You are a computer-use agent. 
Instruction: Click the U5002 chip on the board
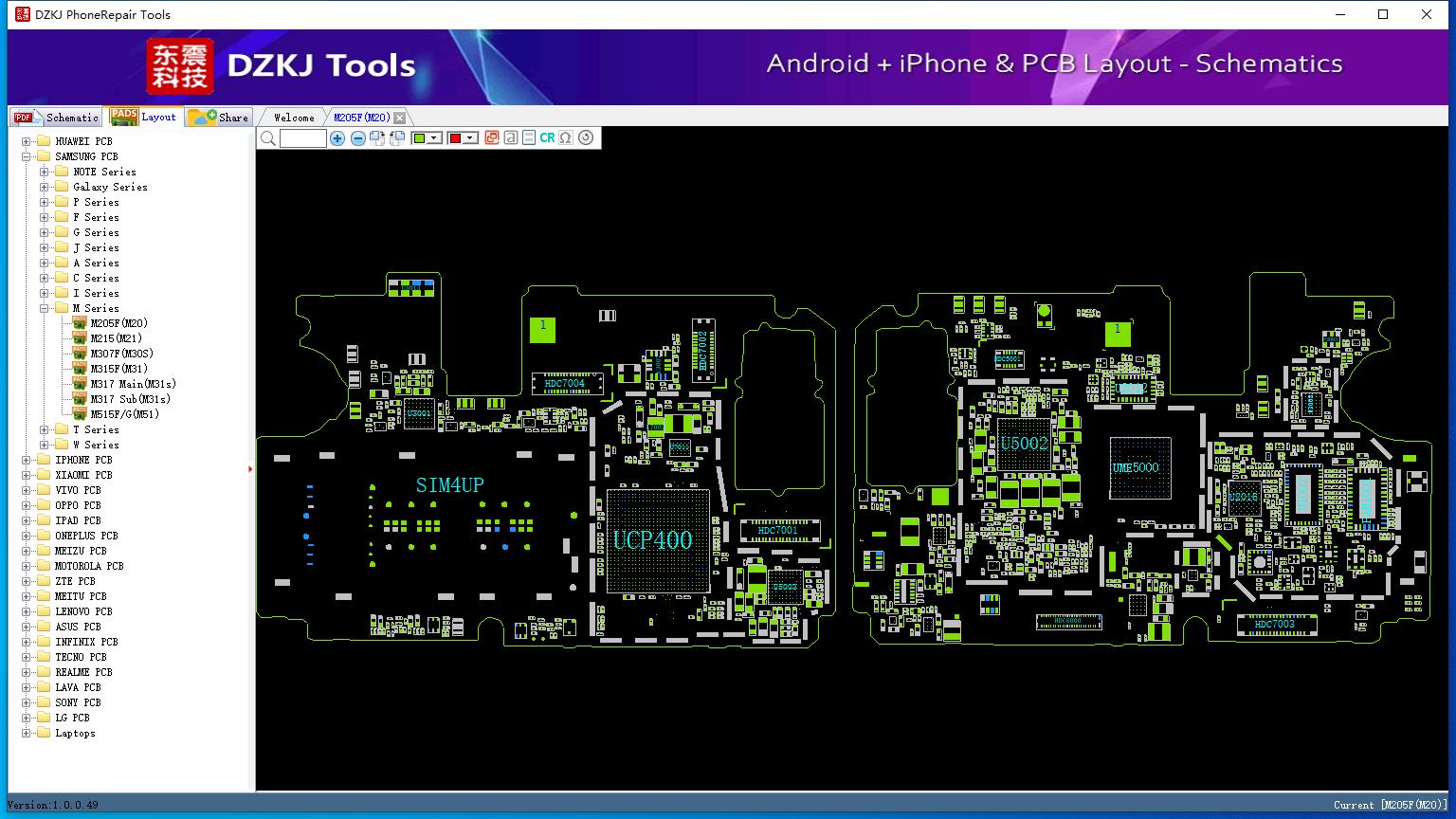[x=1025, y=444]
